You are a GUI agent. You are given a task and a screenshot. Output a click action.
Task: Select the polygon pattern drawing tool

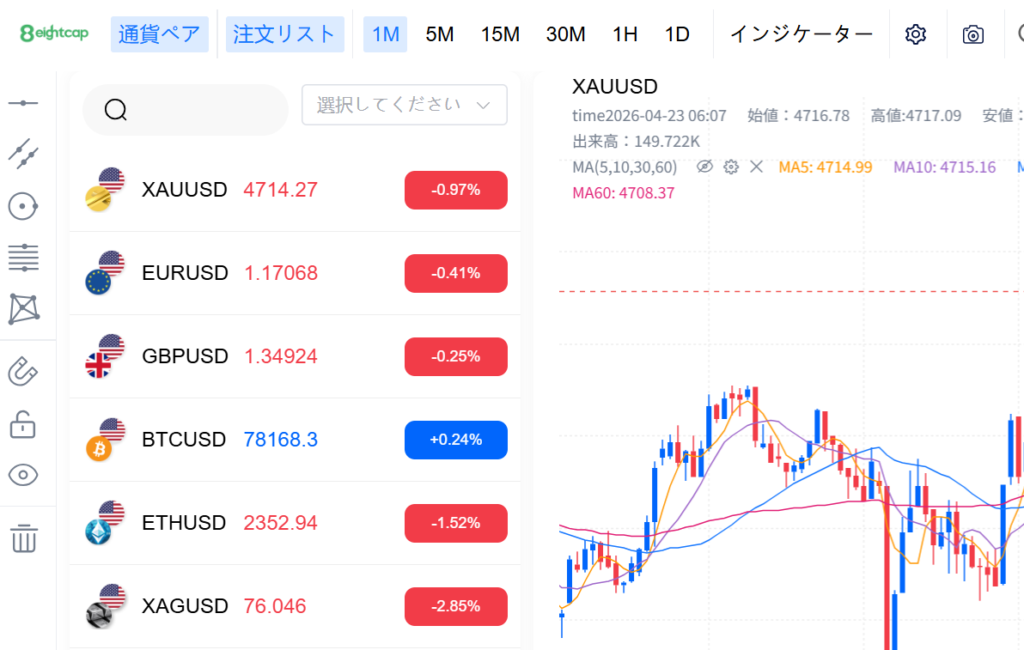pyautogui.click(x=23, y=309)
